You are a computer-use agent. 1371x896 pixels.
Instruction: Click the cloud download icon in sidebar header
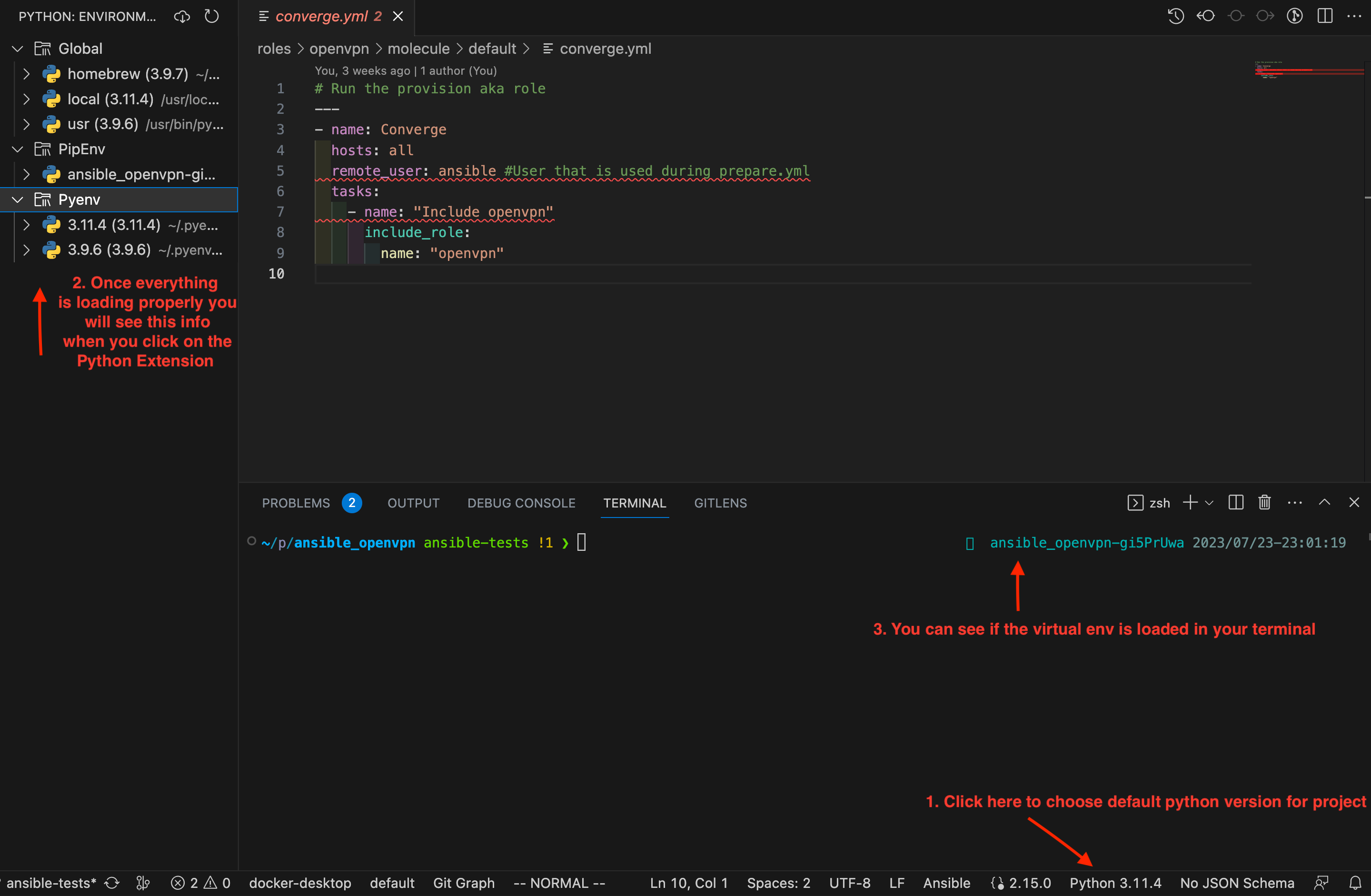tap(182, 16)
